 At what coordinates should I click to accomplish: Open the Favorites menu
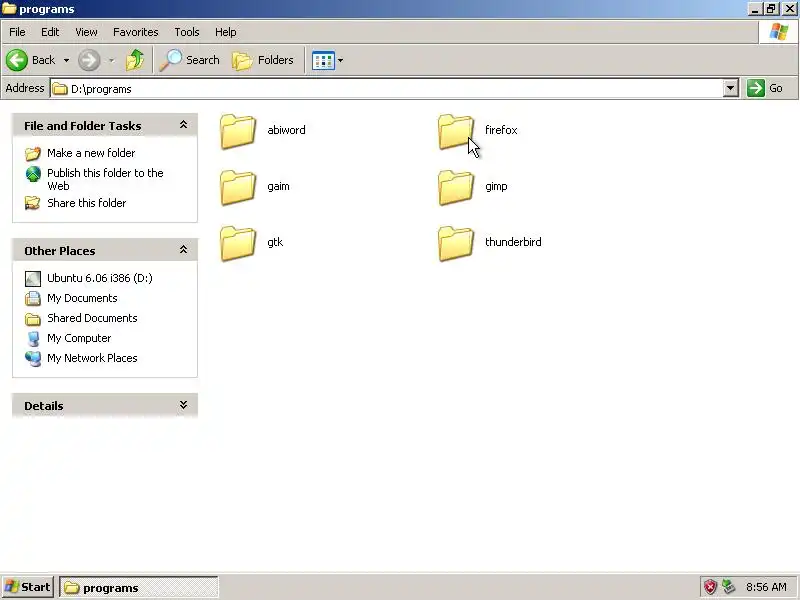tap(136, 32)
